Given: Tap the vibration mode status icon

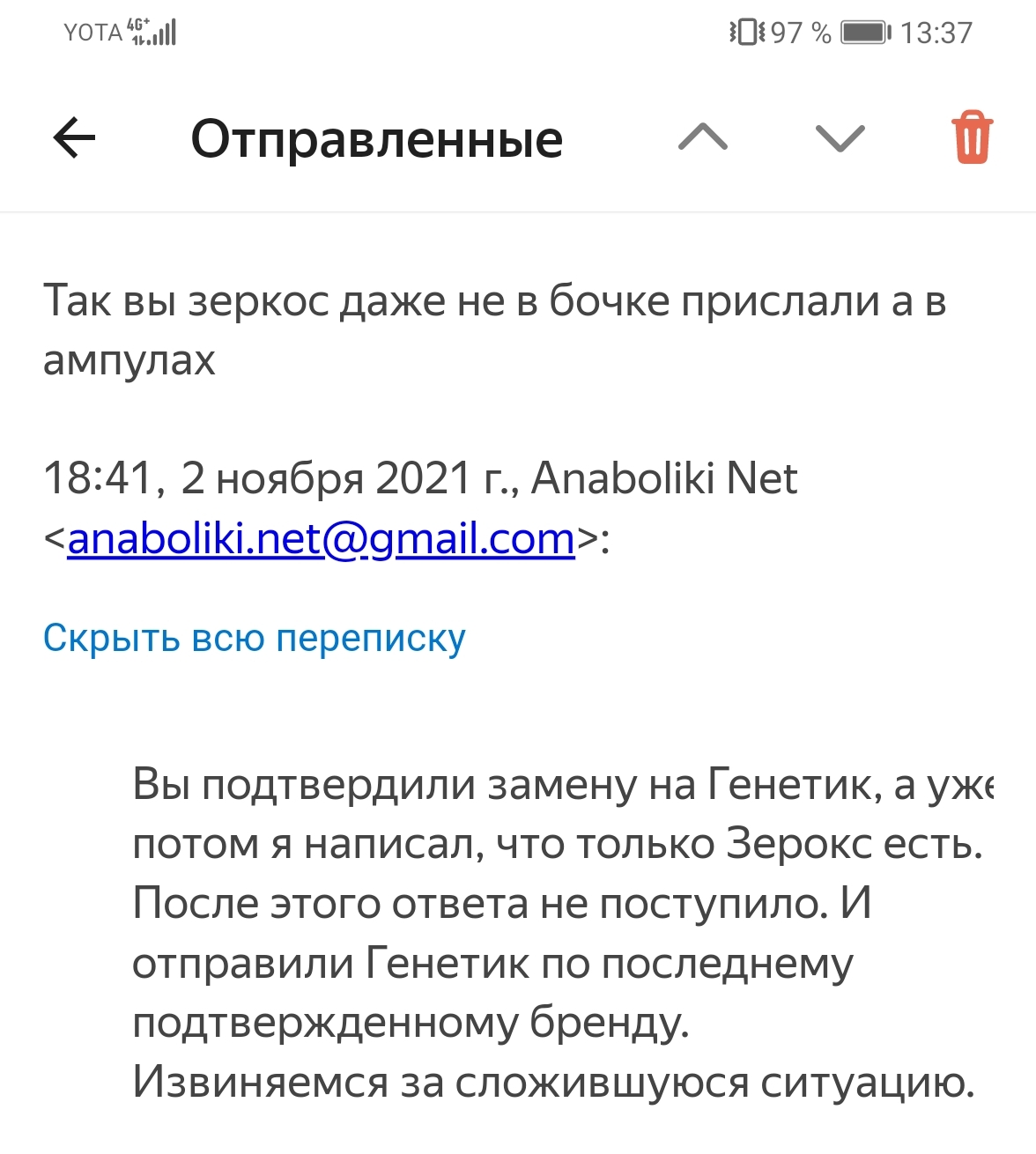Looking at the screenshot, I should [x=747, y=33].
